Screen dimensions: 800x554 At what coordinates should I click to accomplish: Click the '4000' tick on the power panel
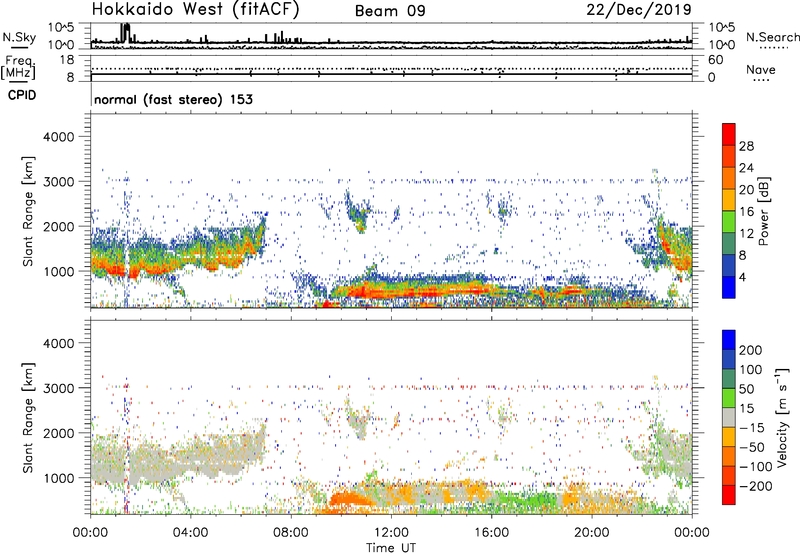coord(58,137)
